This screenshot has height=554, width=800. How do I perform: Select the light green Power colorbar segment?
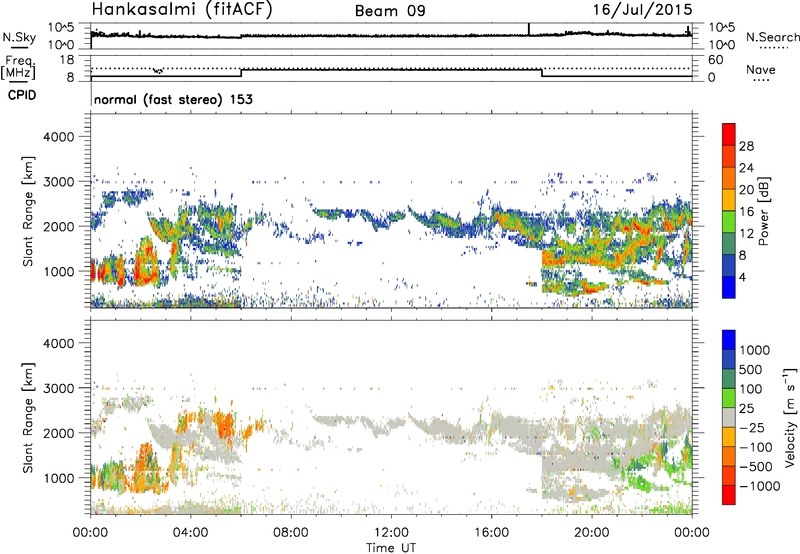[729, 221]
